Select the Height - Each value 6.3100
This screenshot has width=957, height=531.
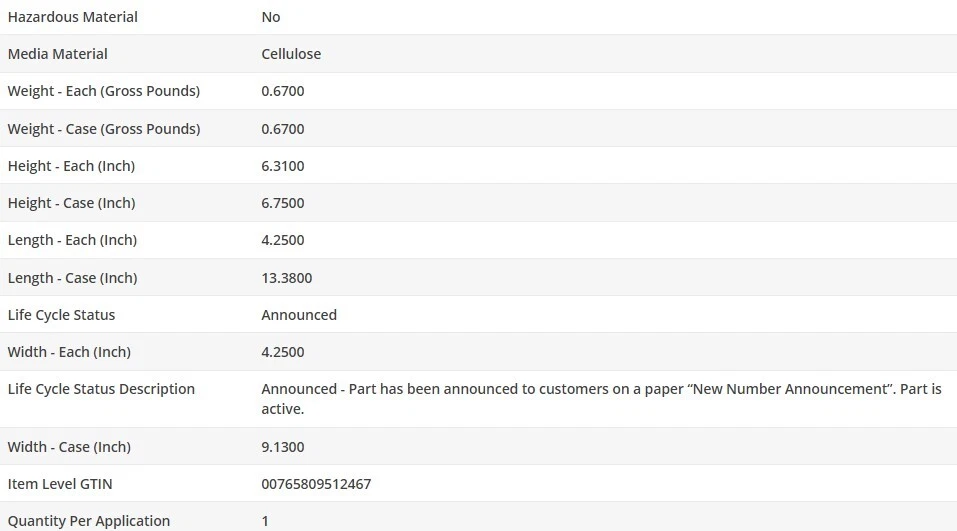(283, 166)
